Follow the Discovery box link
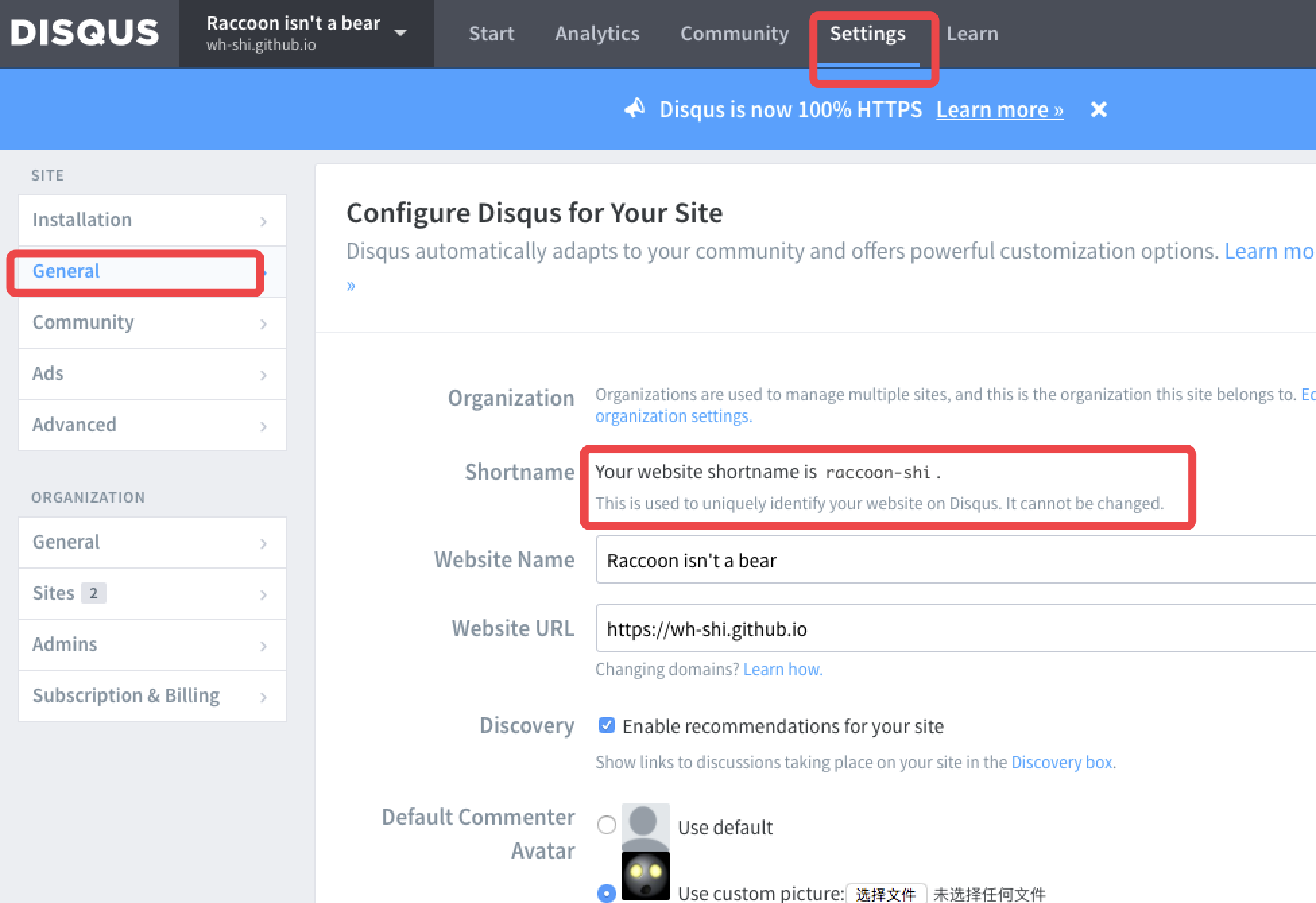This screenshot has width=1316, height=903. (1061, 762)
